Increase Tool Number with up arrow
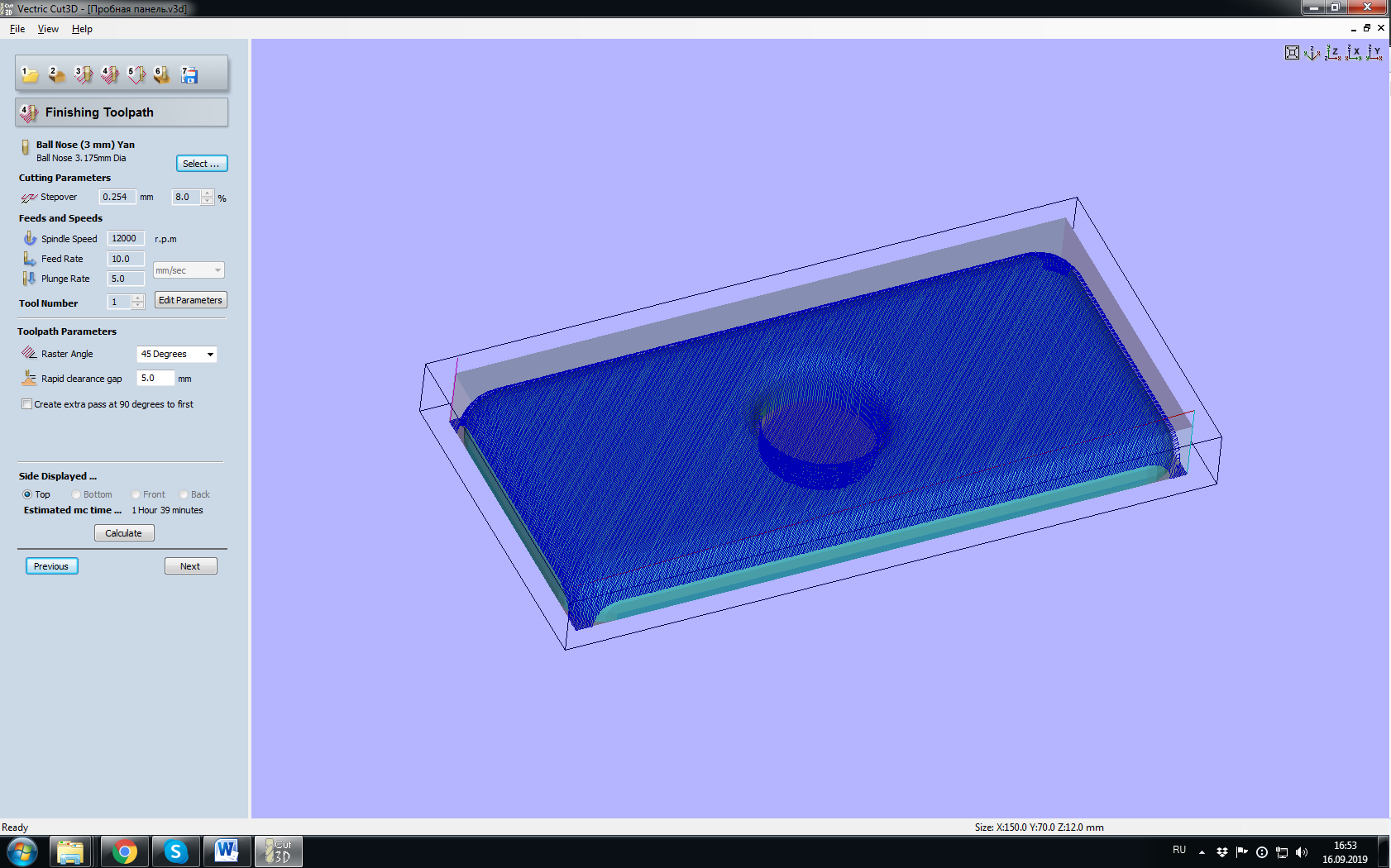This screenshot has height=868, width=1391. point(138,298)
